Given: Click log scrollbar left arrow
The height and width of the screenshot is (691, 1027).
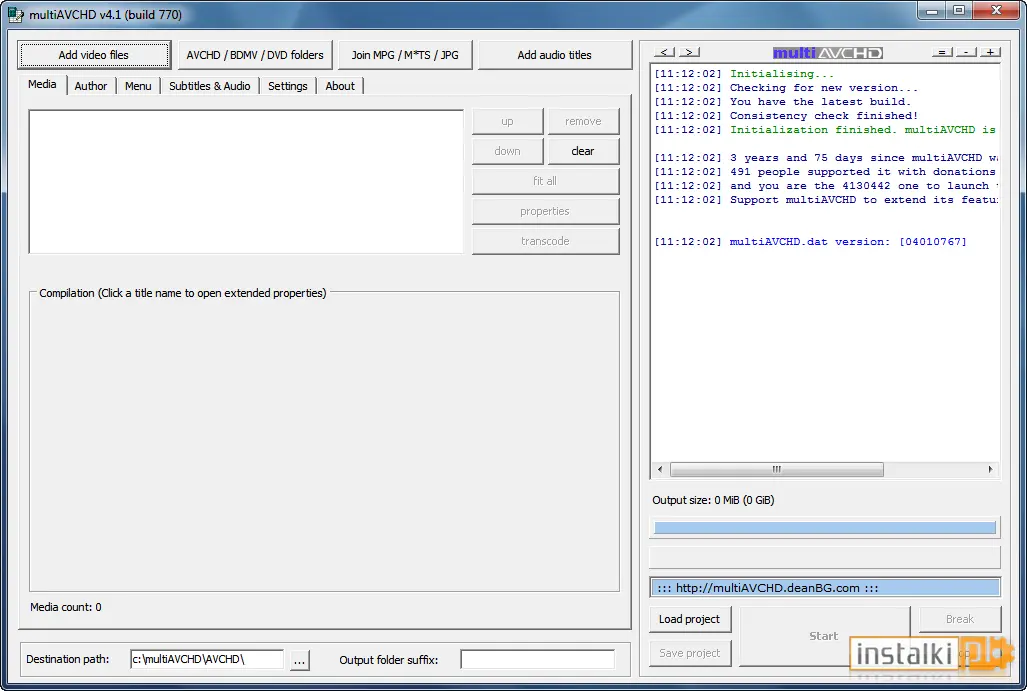Looking at the screenshot, I should tap(660, 469).
